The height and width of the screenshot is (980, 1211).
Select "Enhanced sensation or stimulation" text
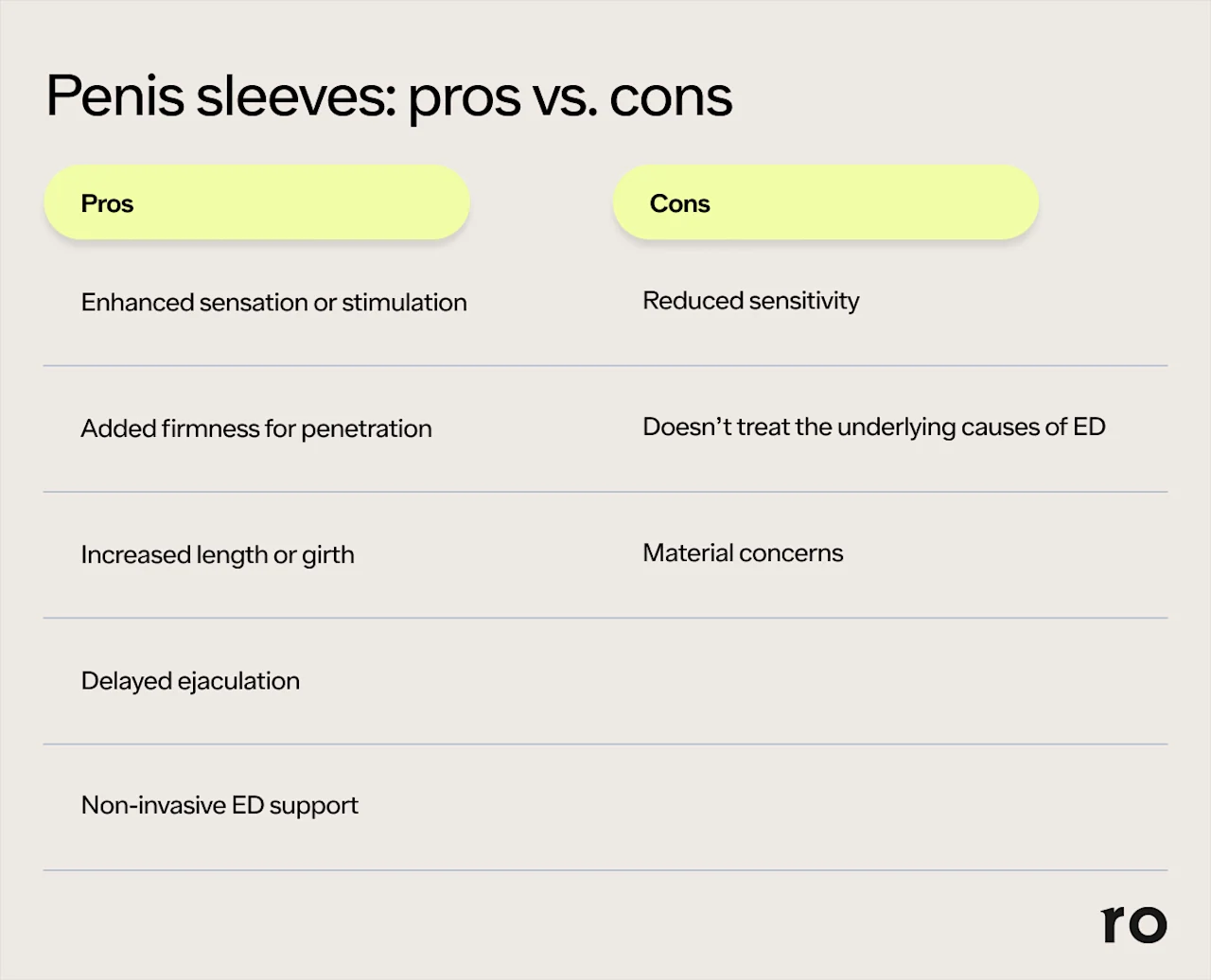(x=273, y=303)
